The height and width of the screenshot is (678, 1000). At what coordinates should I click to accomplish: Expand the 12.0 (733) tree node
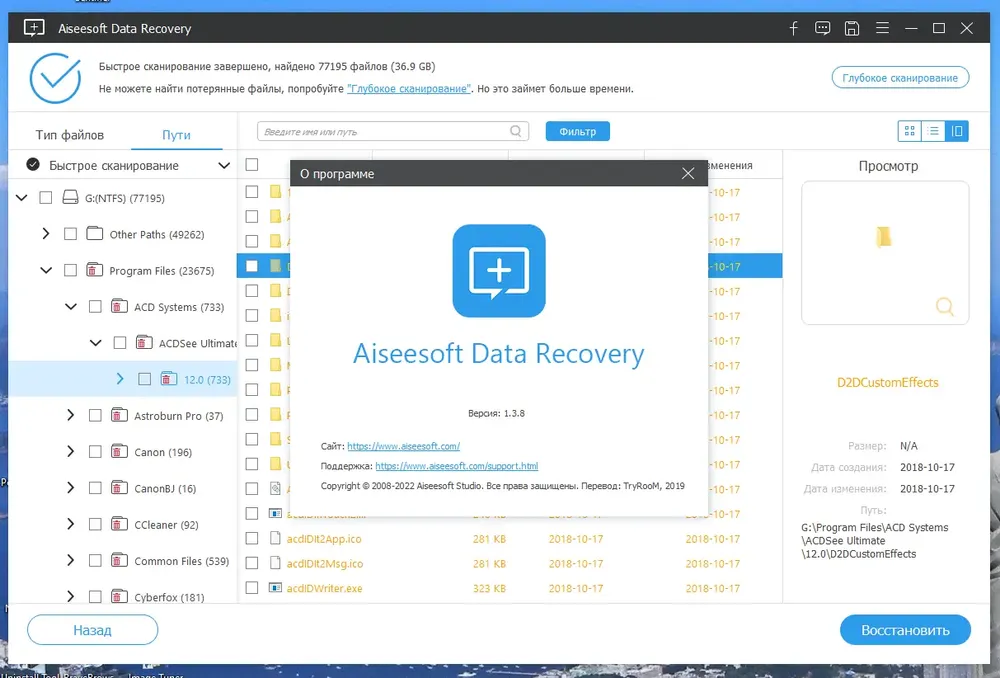[x=120, y=379]
